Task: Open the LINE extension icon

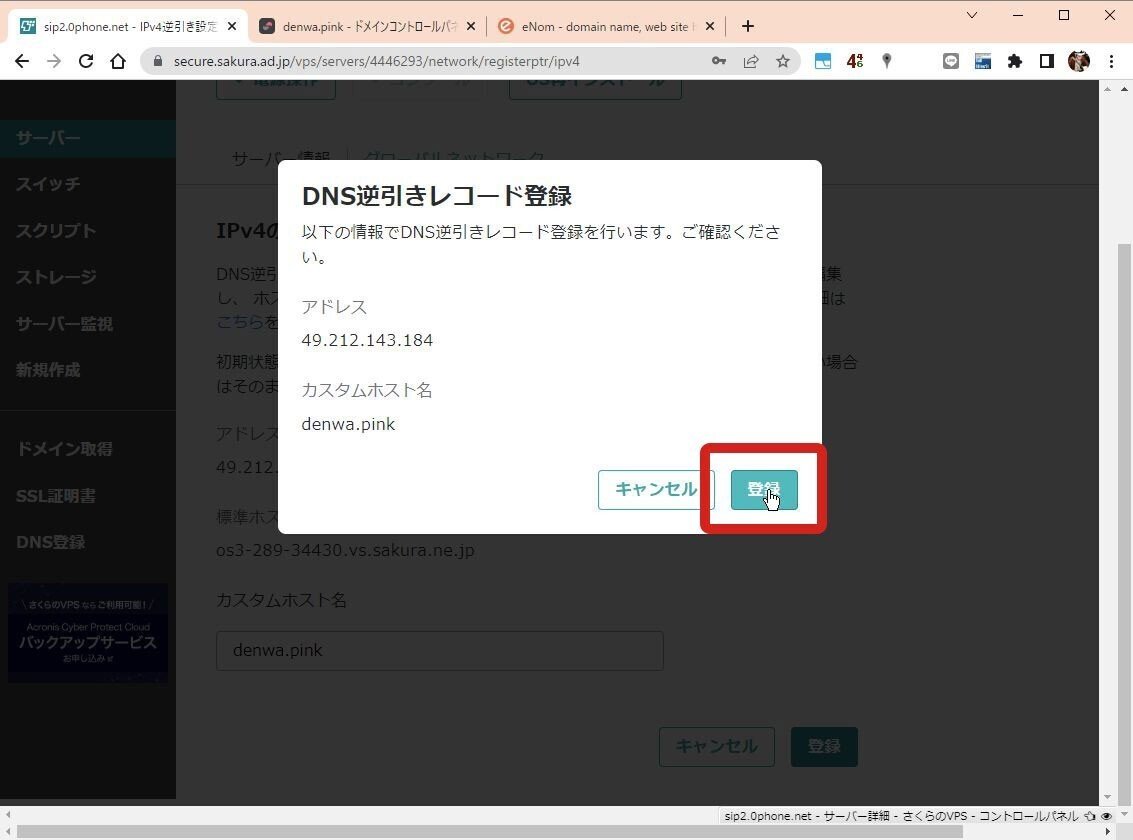Action: 951,61
